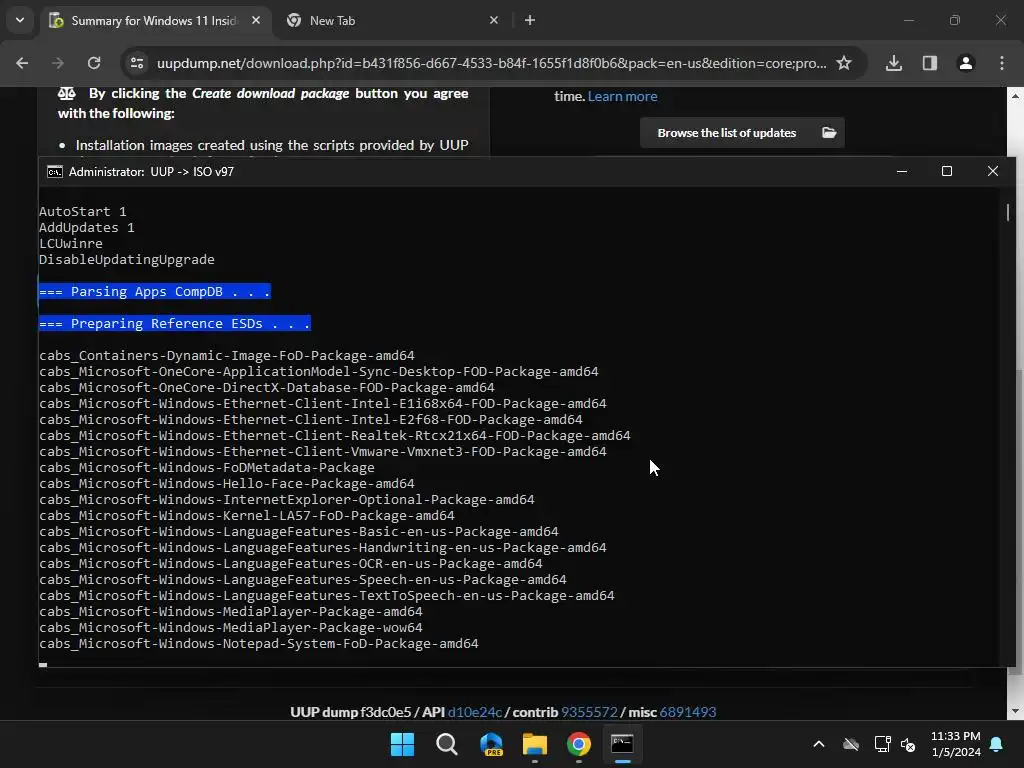Open File Explorer from taskbar
Viewport: 1024px width, 768px height.
pyautogui.click(x=535, y=744)
